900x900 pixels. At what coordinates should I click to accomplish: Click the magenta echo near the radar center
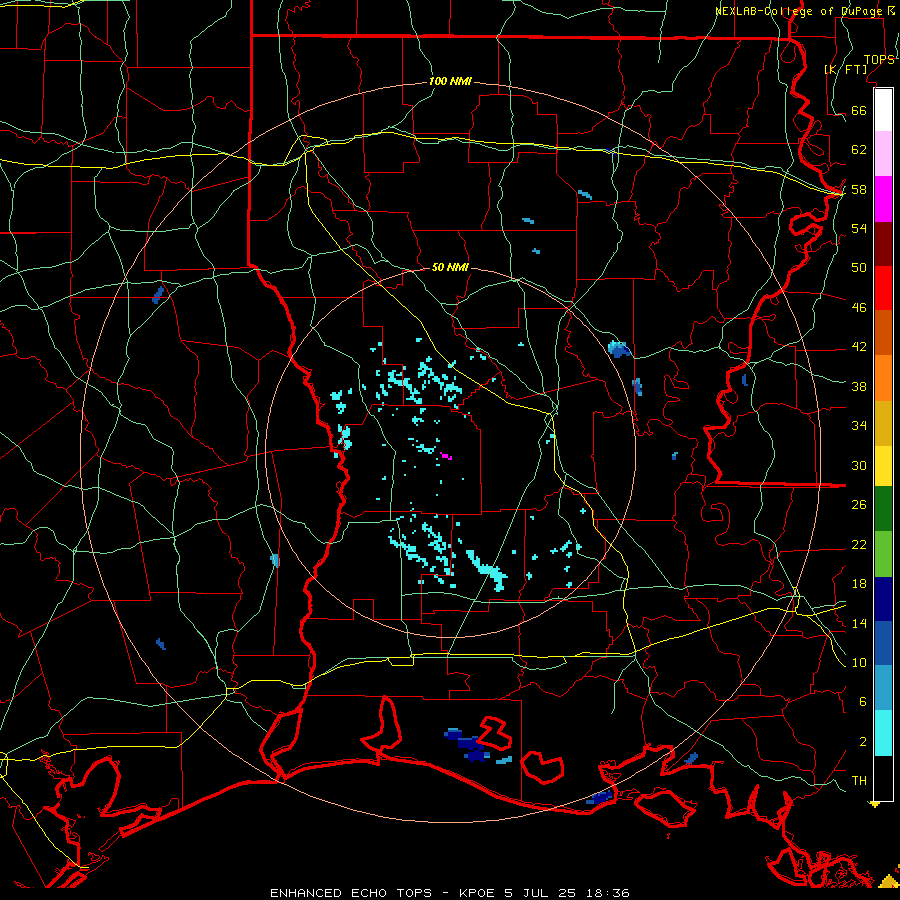point(447,456)
